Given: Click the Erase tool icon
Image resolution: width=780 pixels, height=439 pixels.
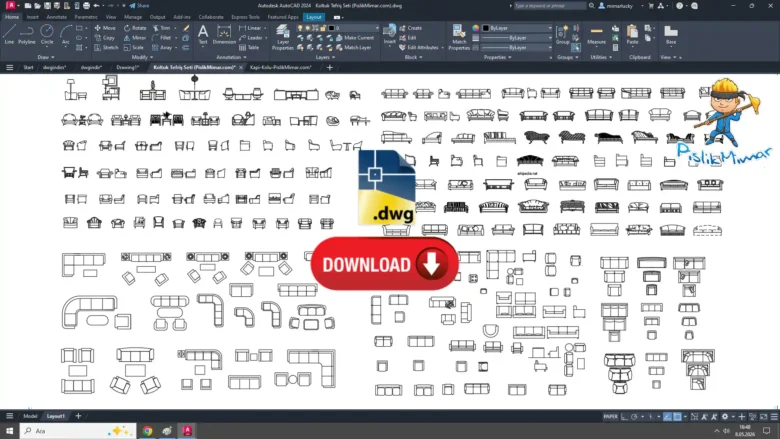Looking at the screenshot, I should [x=186, y=28].
